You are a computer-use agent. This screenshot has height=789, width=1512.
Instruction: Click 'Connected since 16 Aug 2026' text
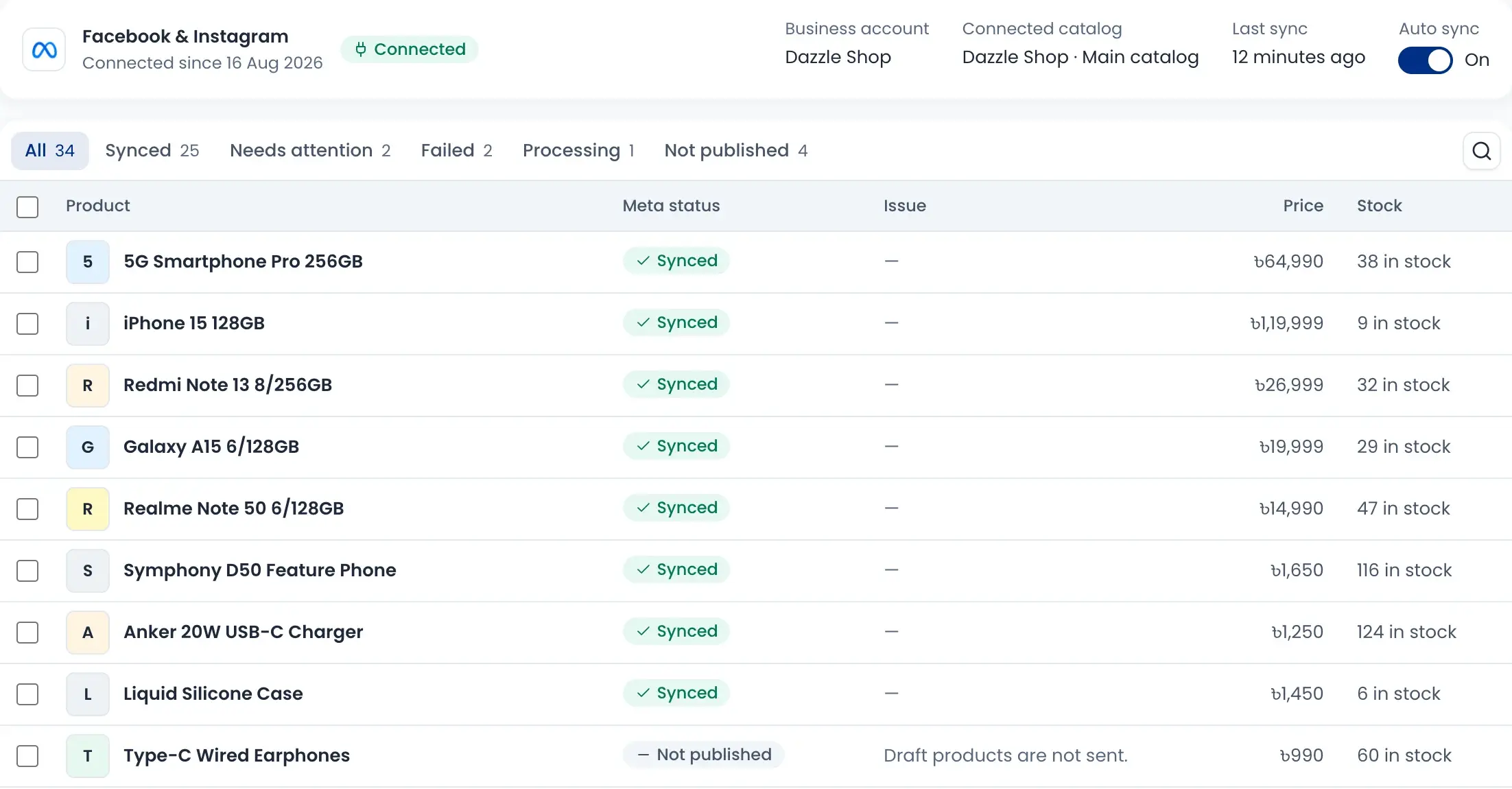(202, 63)
